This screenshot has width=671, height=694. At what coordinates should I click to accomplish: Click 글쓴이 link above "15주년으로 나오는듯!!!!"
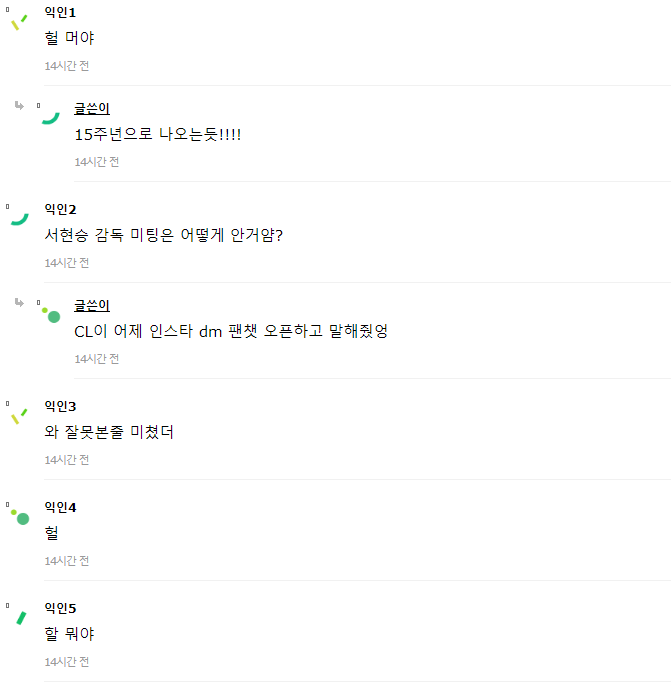(92, 108)
